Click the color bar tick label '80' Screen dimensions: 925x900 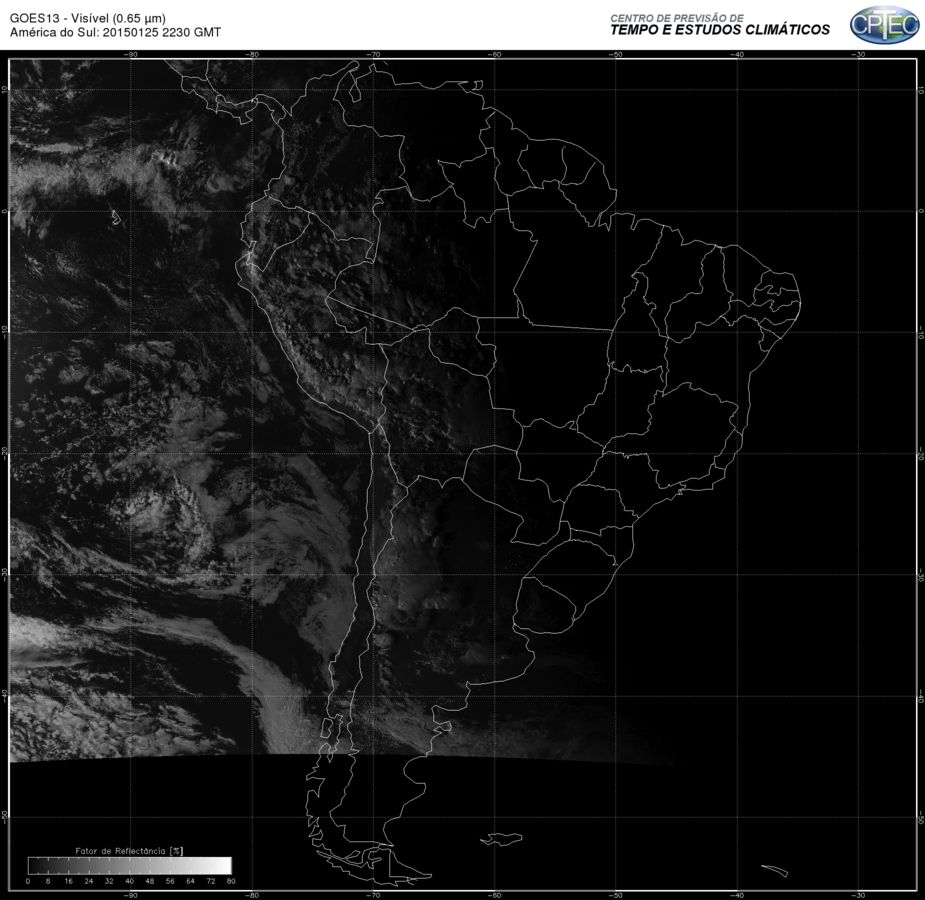(x=231, y=881)
